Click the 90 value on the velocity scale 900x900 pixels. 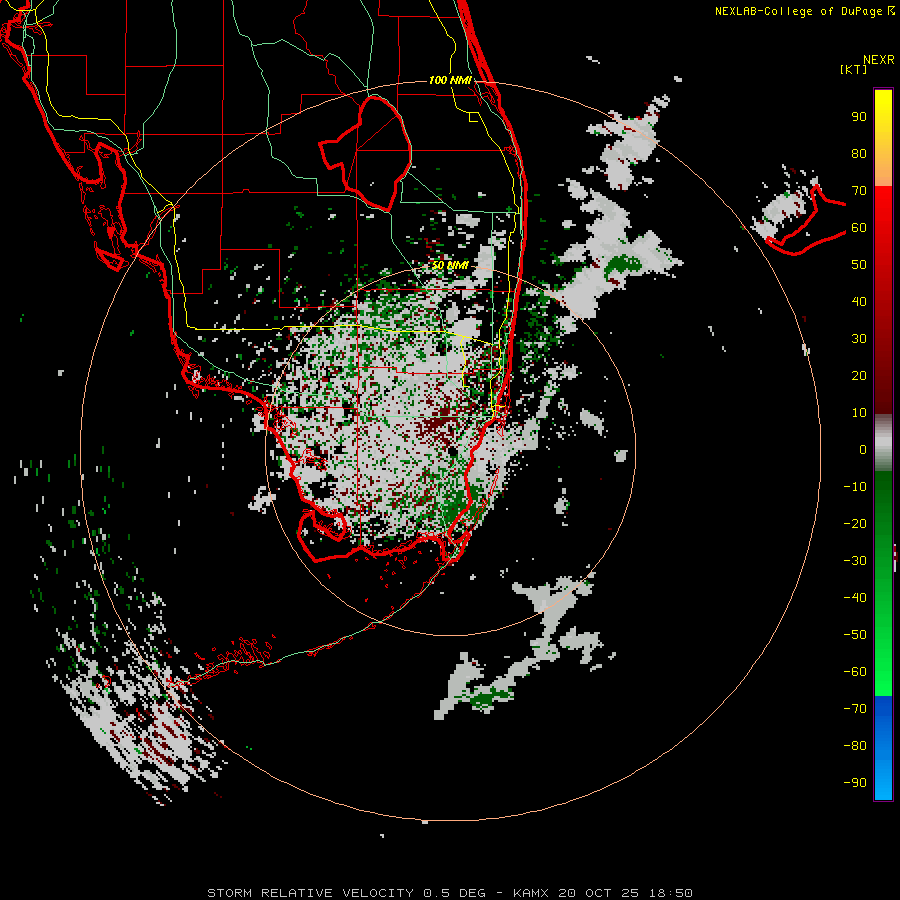pos(859,117)
